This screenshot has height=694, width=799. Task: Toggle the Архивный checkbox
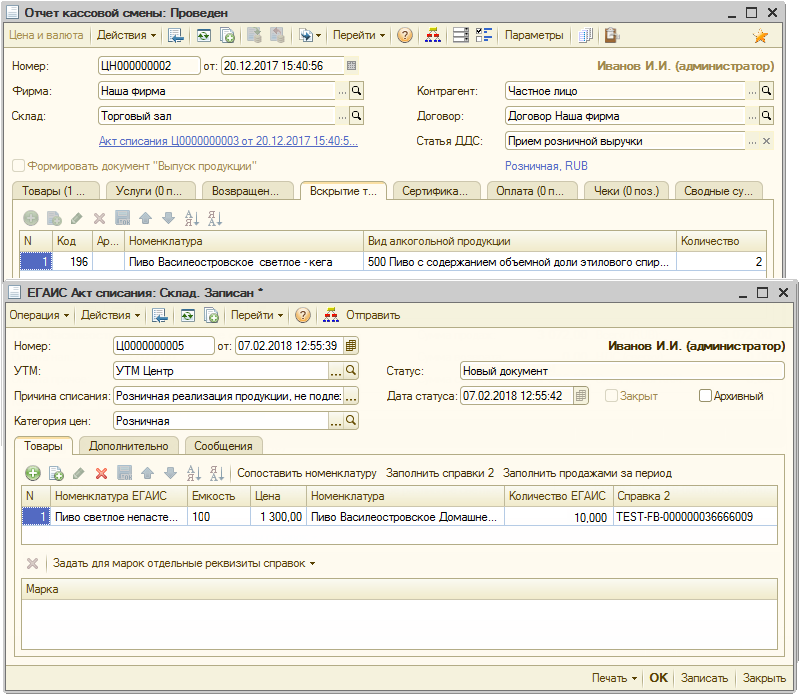[x=706, y=396]
